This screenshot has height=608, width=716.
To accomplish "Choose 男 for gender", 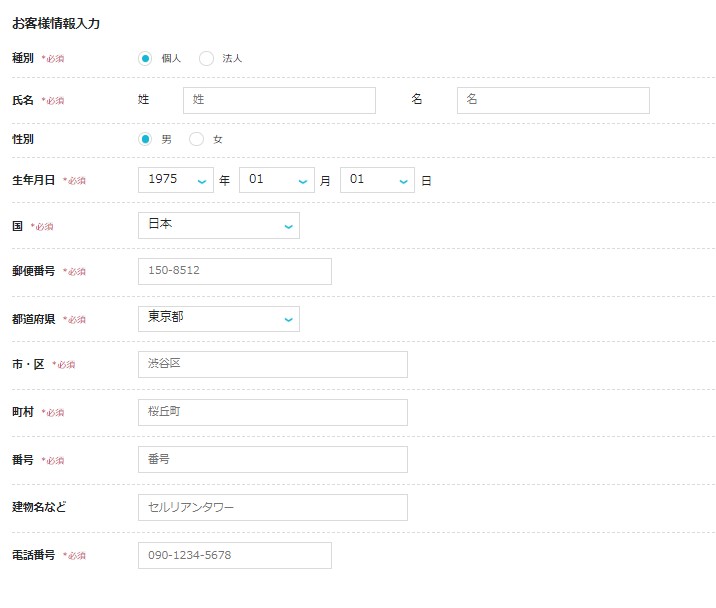I will pyautogui.click(x=145, y=139).
